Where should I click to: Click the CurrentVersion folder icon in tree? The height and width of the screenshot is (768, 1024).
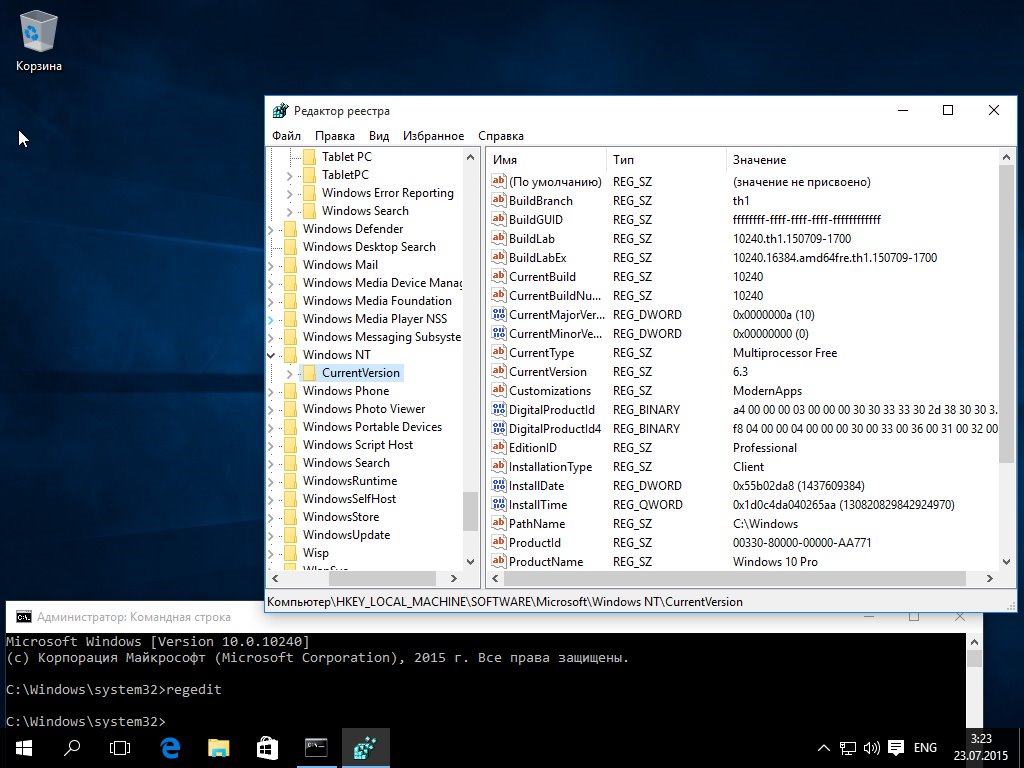click(310, 373)
